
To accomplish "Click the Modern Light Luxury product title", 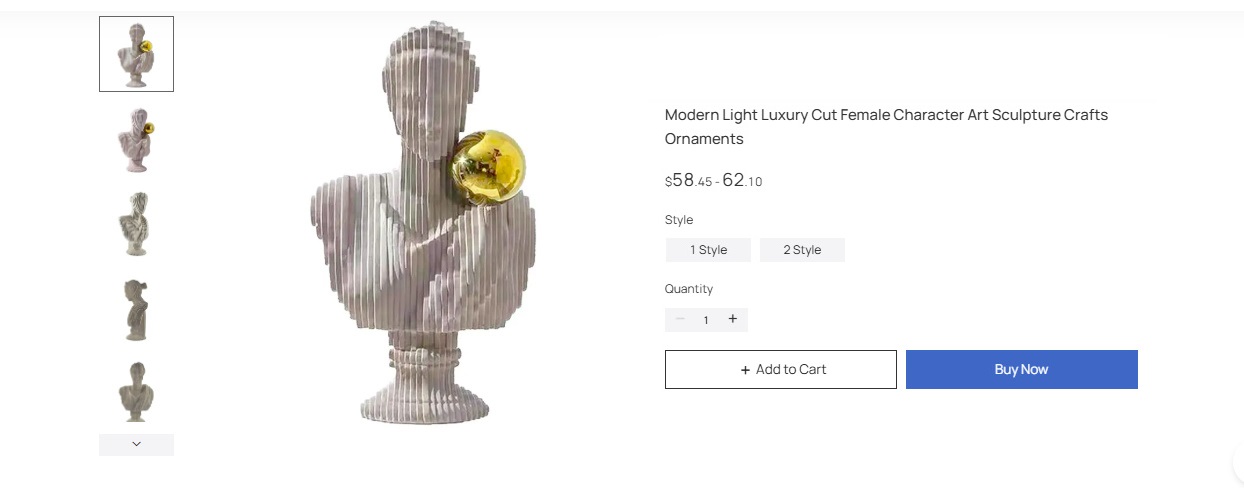I will coord(886,127).
